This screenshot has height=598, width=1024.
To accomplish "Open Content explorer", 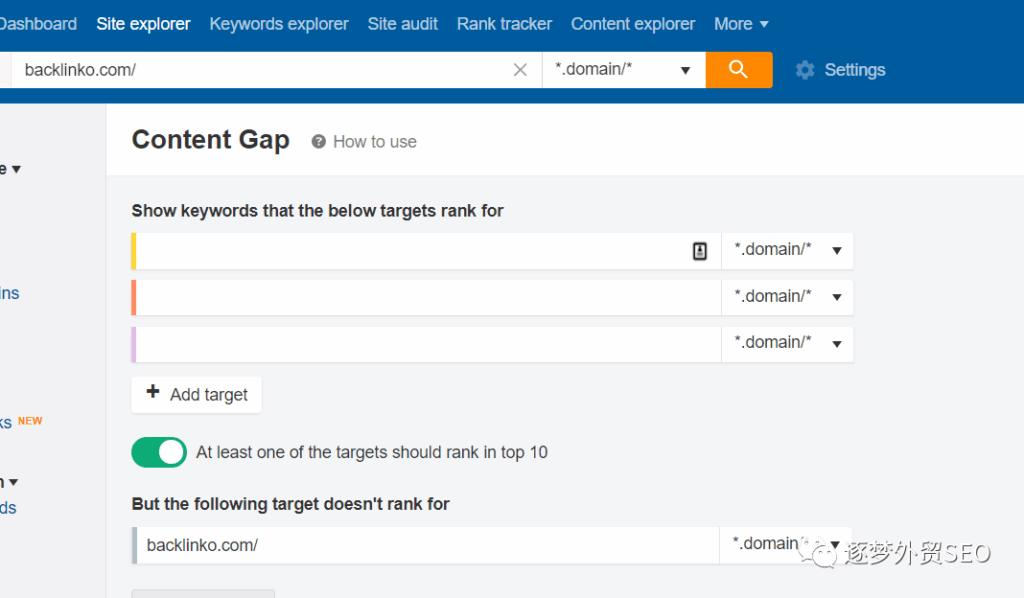I will point(633,24).
